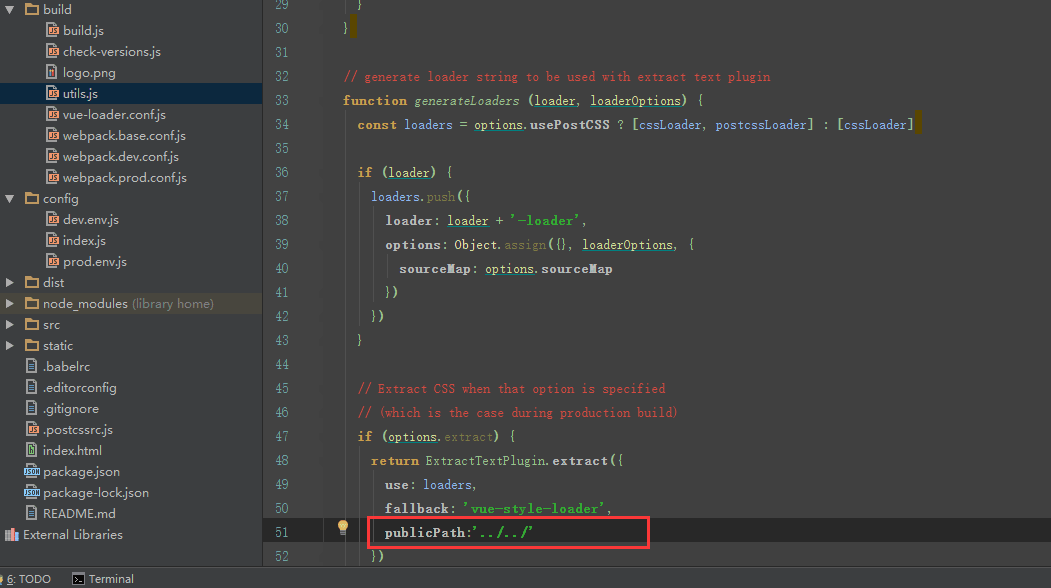
Task: Click the lightbulb intention icon on line 51
Action: point(342,527)
